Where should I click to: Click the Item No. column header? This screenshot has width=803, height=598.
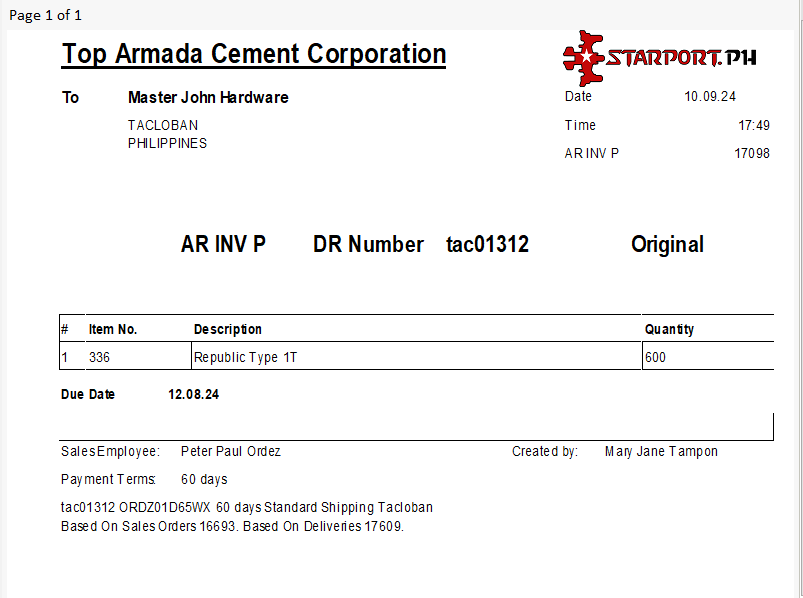113,329
